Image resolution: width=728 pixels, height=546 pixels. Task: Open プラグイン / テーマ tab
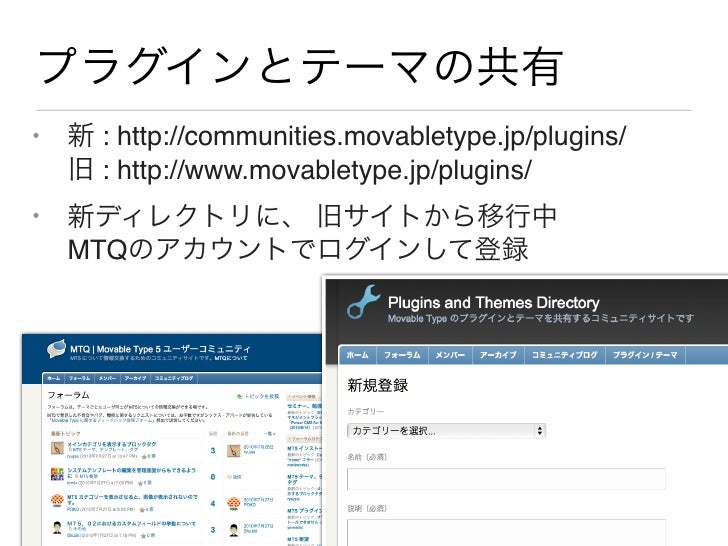point(645,355)
